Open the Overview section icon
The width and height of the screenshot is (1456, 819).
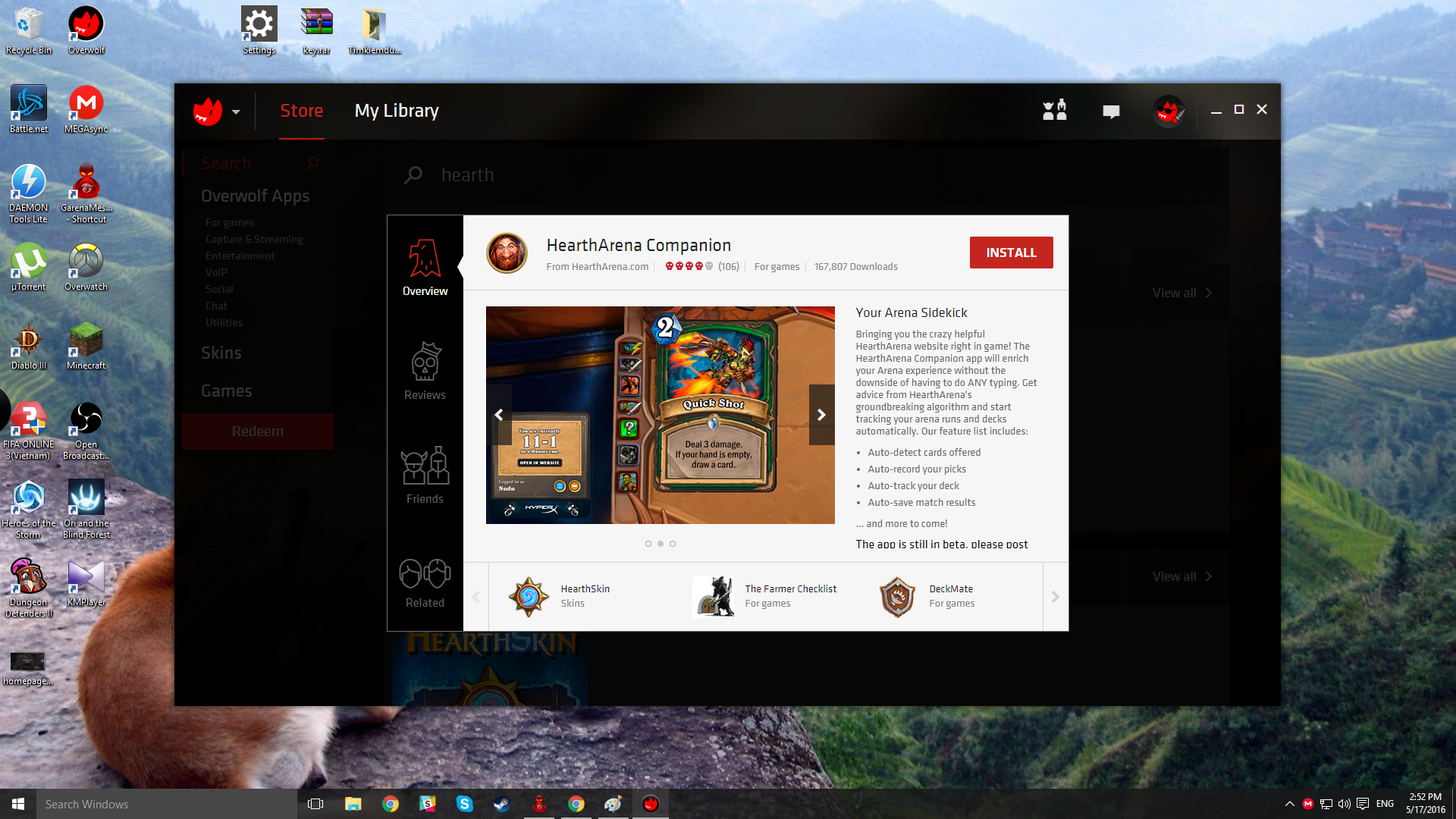click(425, 267)
